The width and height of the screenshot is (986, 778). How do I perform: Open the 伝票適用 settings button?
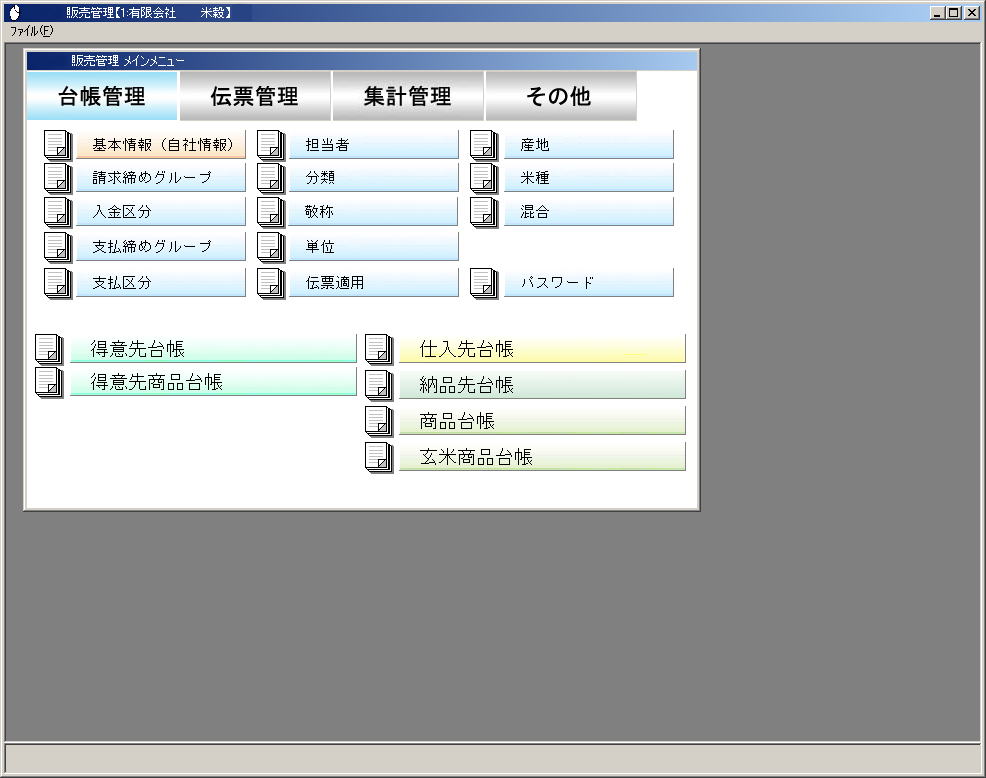coord(373,283)
